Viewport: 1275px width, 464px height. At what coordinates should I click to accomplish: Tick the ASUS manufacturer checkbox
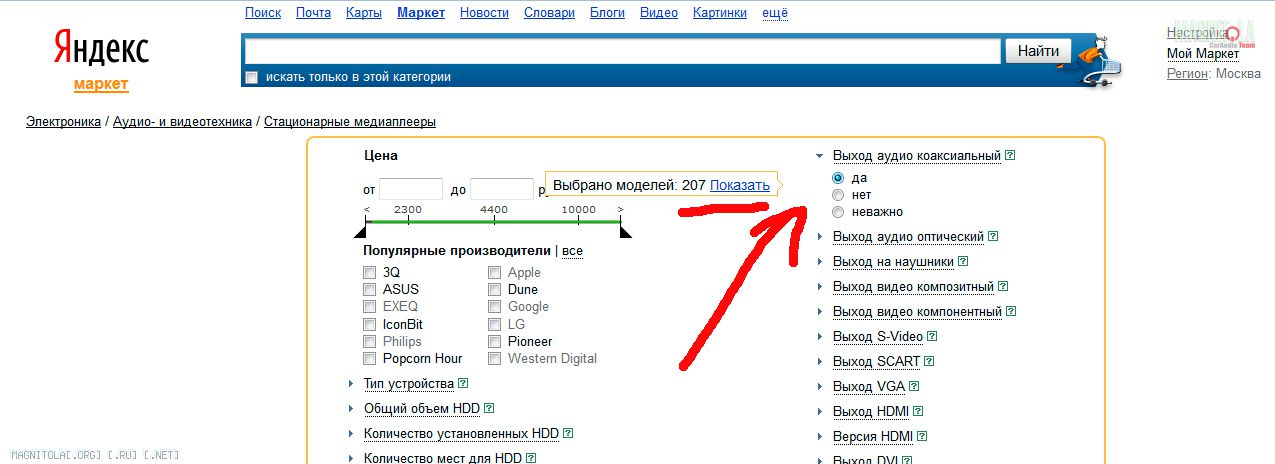coord(370,289)
